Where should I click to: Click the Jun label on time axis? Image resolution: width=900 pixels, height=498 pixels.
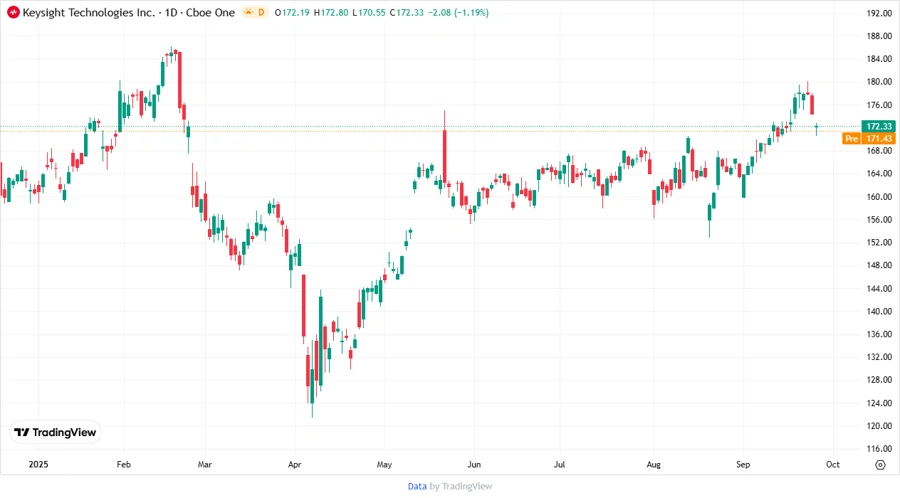(x=474, y=465)
